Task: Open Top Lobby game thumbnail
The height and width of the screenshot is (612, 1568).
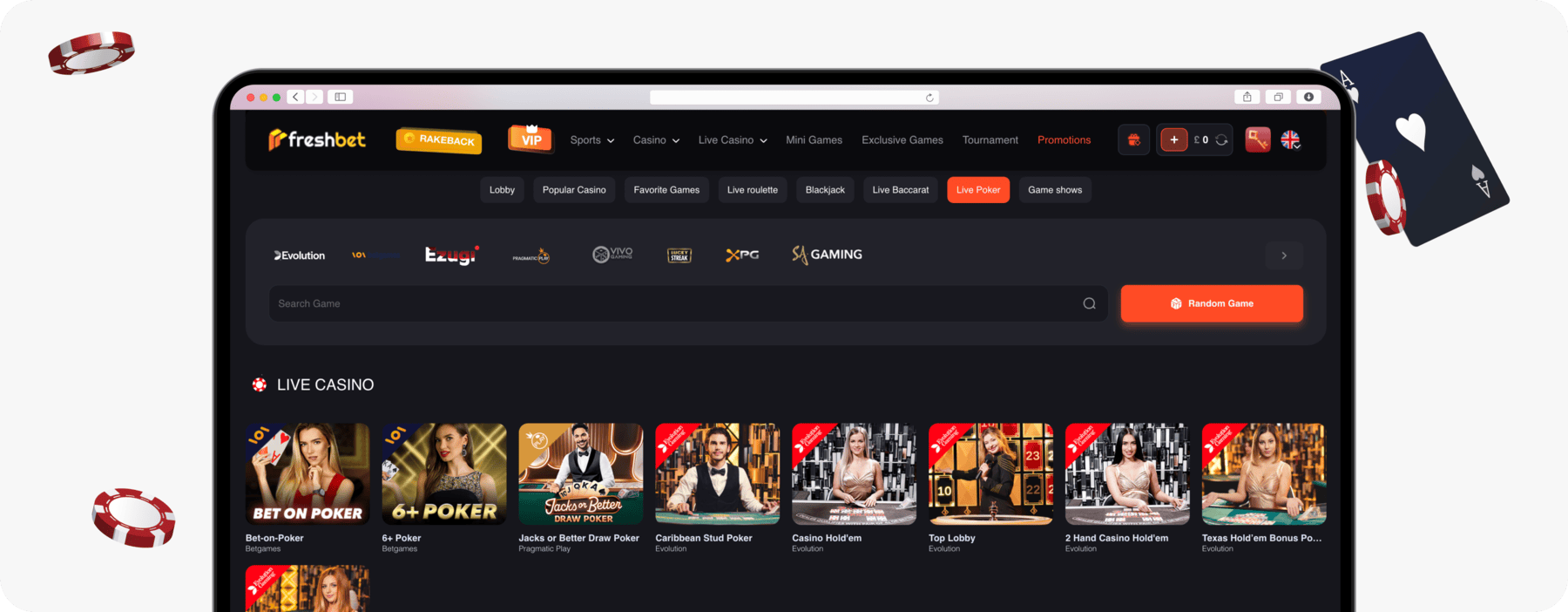Action: [990, 474]
